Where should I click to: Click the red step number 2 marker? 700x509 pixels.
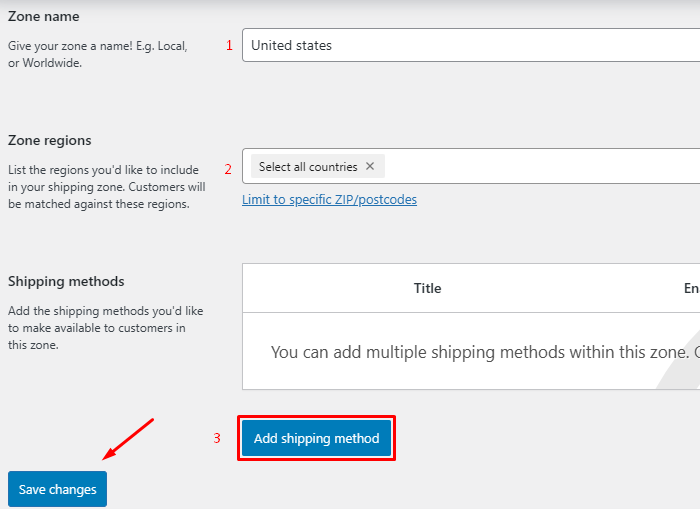(x=228, y=168)
